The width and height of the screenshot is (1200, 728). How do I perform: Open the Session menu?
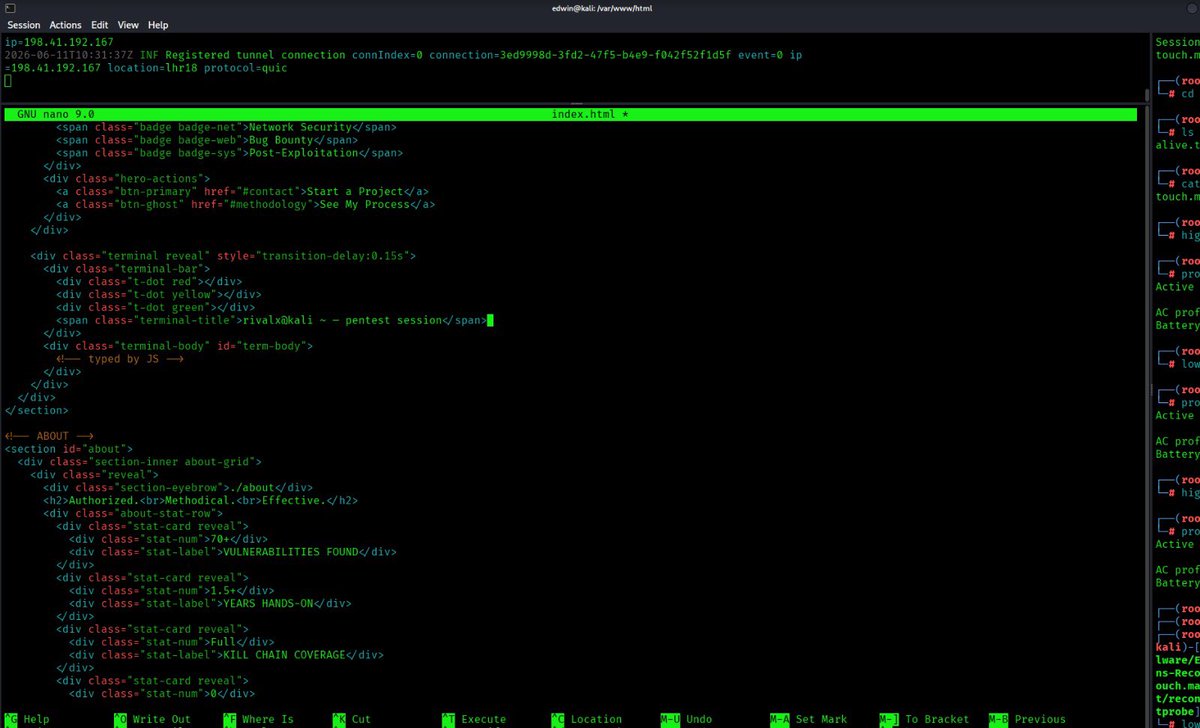tap(24, 24)
